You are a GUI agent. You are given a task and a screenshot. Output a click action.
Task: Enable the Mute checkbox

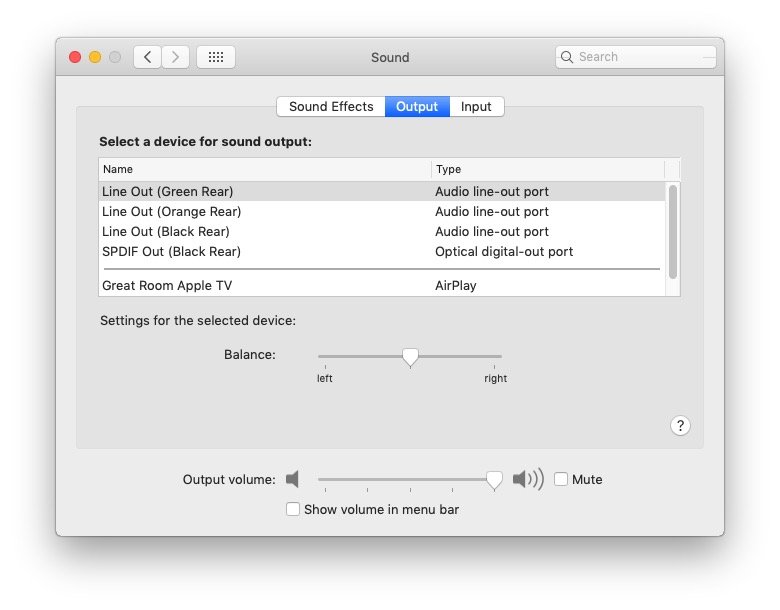point(561,479)
